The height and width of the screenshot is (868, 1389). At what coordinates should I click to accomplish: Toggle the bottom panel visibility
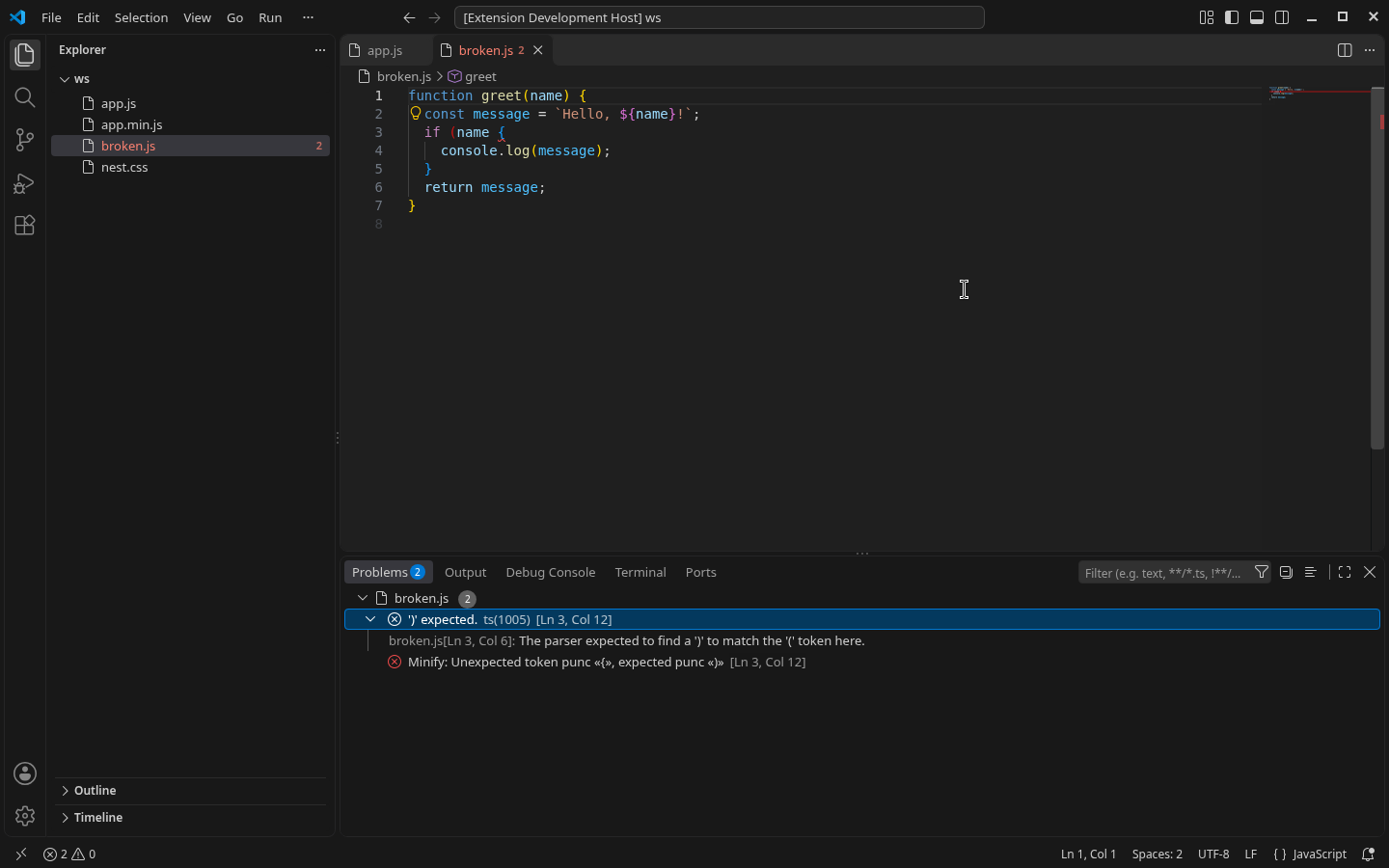point(1257,17)
